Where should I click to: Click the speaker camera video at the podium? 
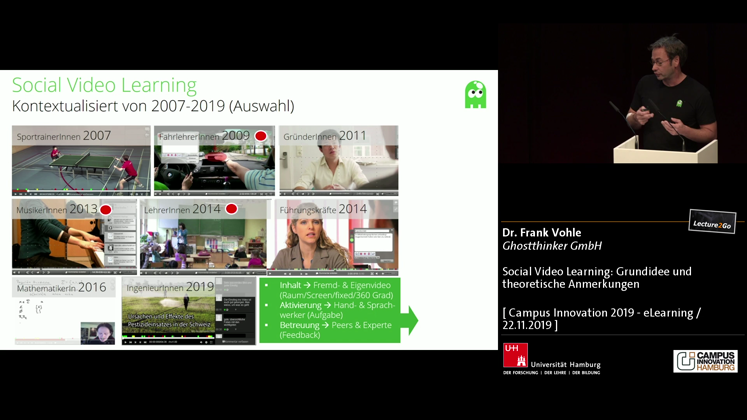(622, 95)
